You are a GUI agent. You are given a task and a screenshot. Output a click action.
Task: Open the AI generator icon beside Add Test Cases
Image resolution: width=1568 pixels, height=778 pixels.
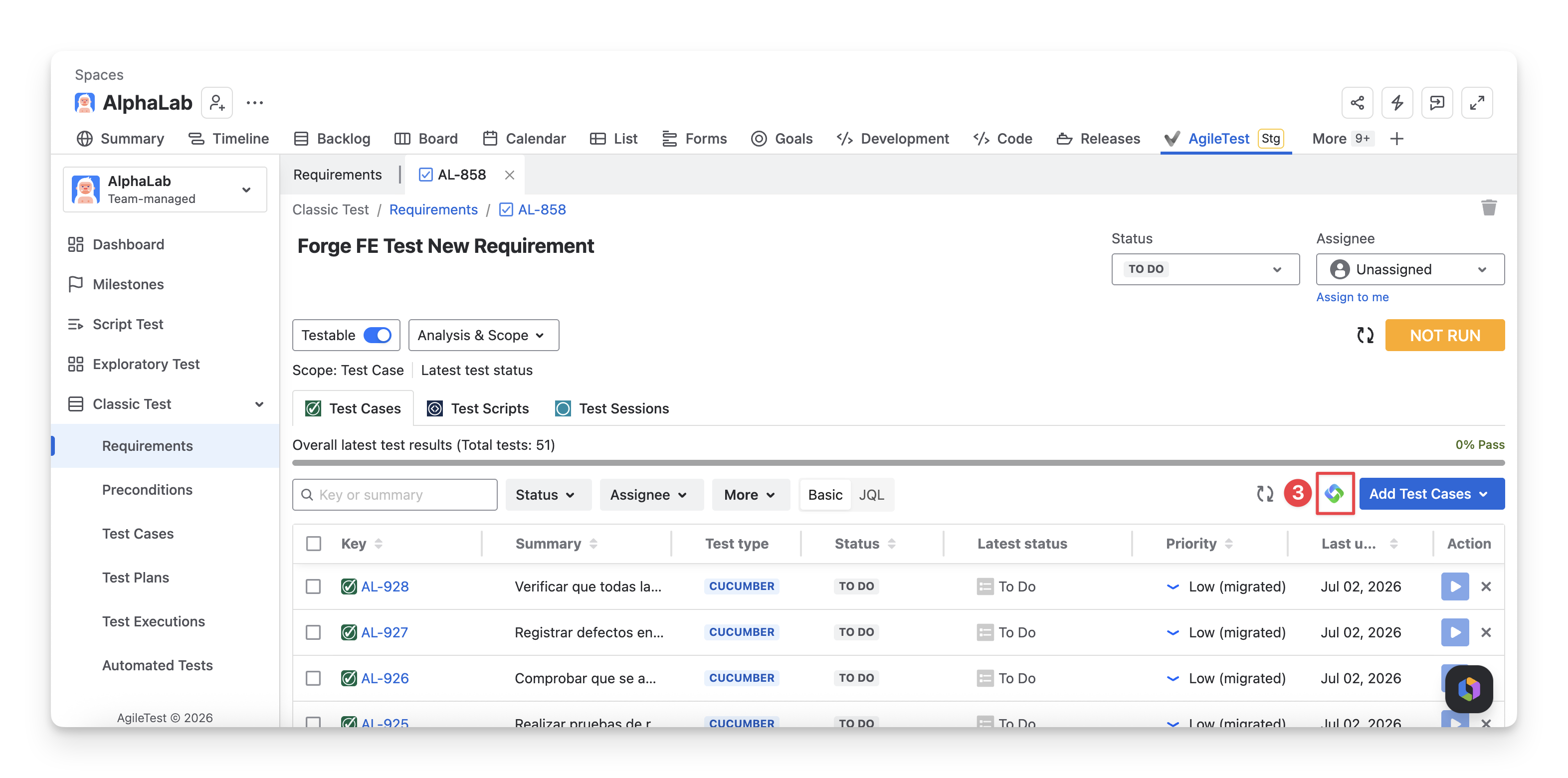[1334, 494]
